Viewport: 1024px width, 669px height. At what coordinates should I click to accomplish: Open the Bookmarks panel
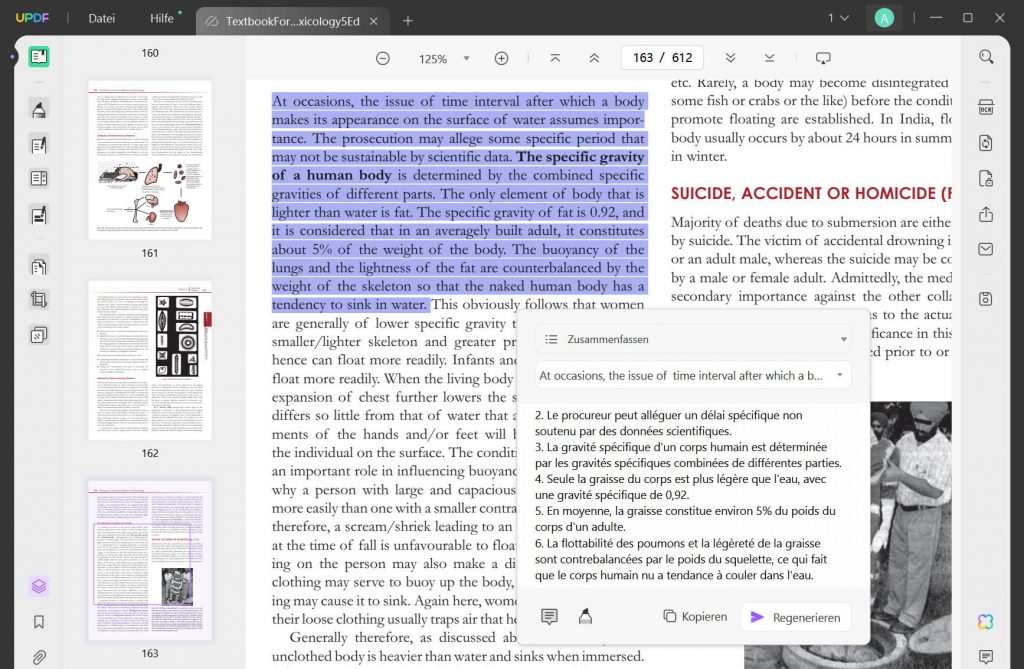pyautogui.click(x=39, y=621)
